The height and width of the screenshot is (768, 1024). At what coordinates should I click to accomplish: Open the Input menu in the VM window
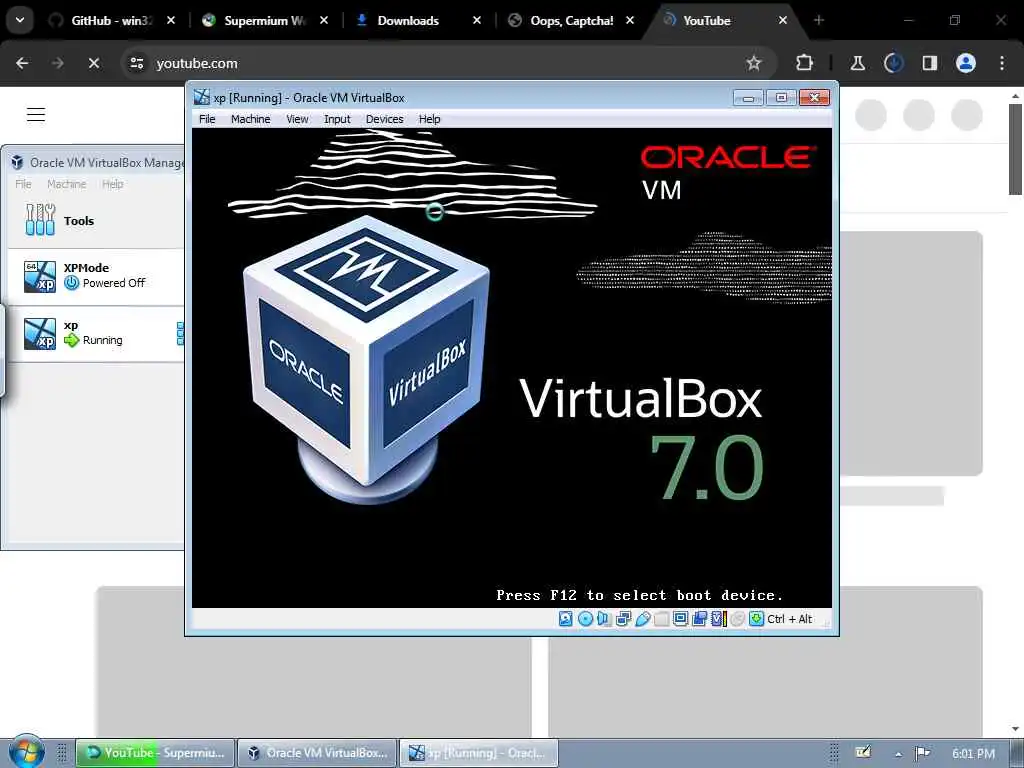point(337,119)
